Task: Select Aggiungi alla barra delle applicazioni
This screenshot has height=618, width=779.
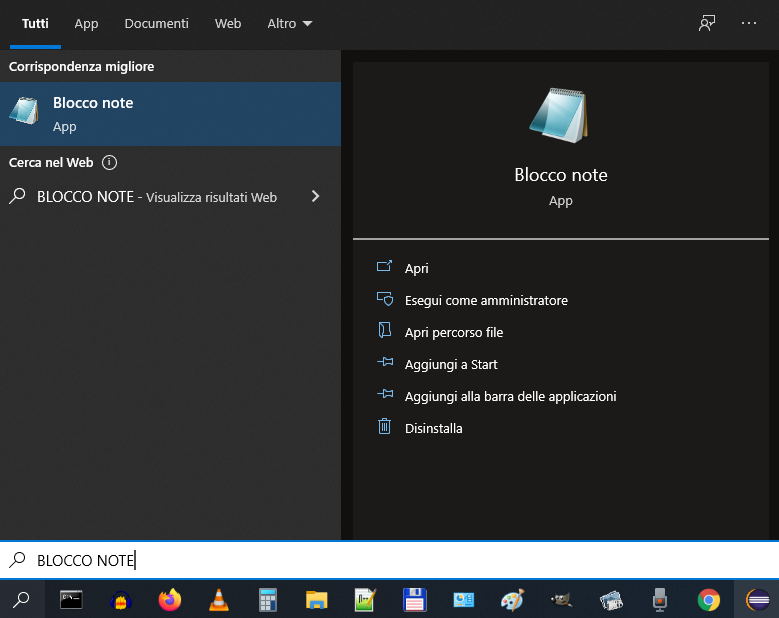Action: click(510, 396)
